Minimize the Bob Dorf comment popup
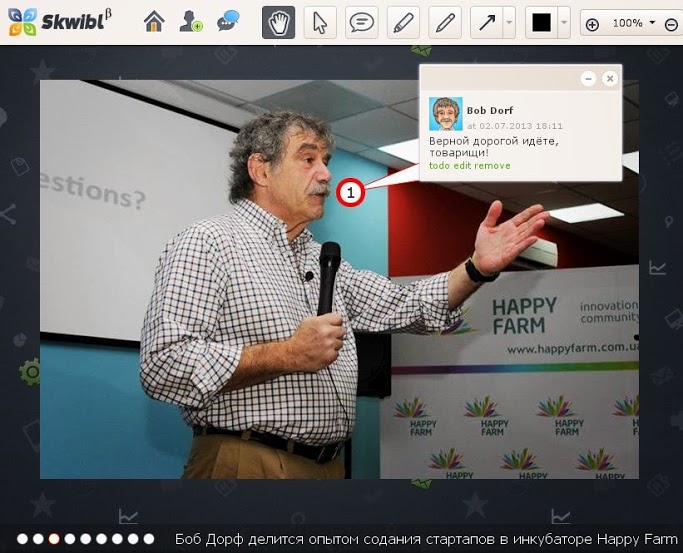 click(x=588, y=79)
